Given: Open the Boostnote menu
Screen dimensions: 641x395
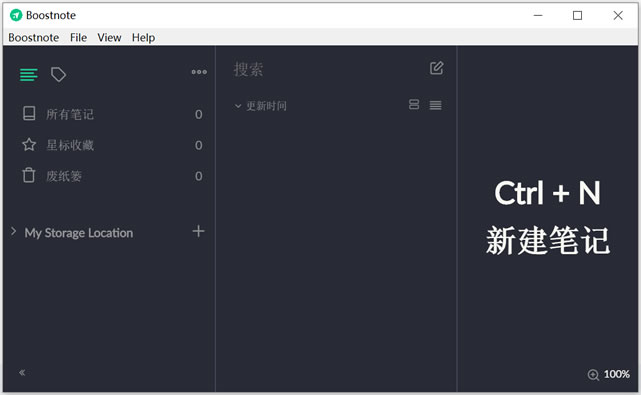Looking at the screenshot, I should point(34,38).
